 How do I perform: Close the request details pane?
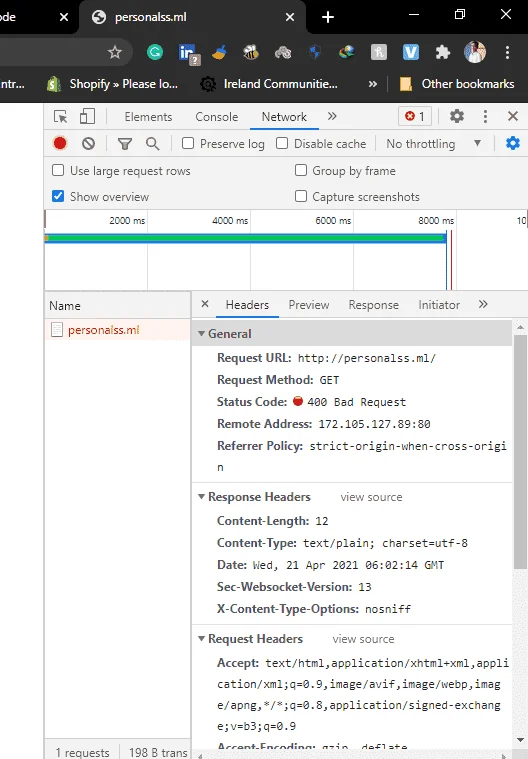[x=205, y=304]
